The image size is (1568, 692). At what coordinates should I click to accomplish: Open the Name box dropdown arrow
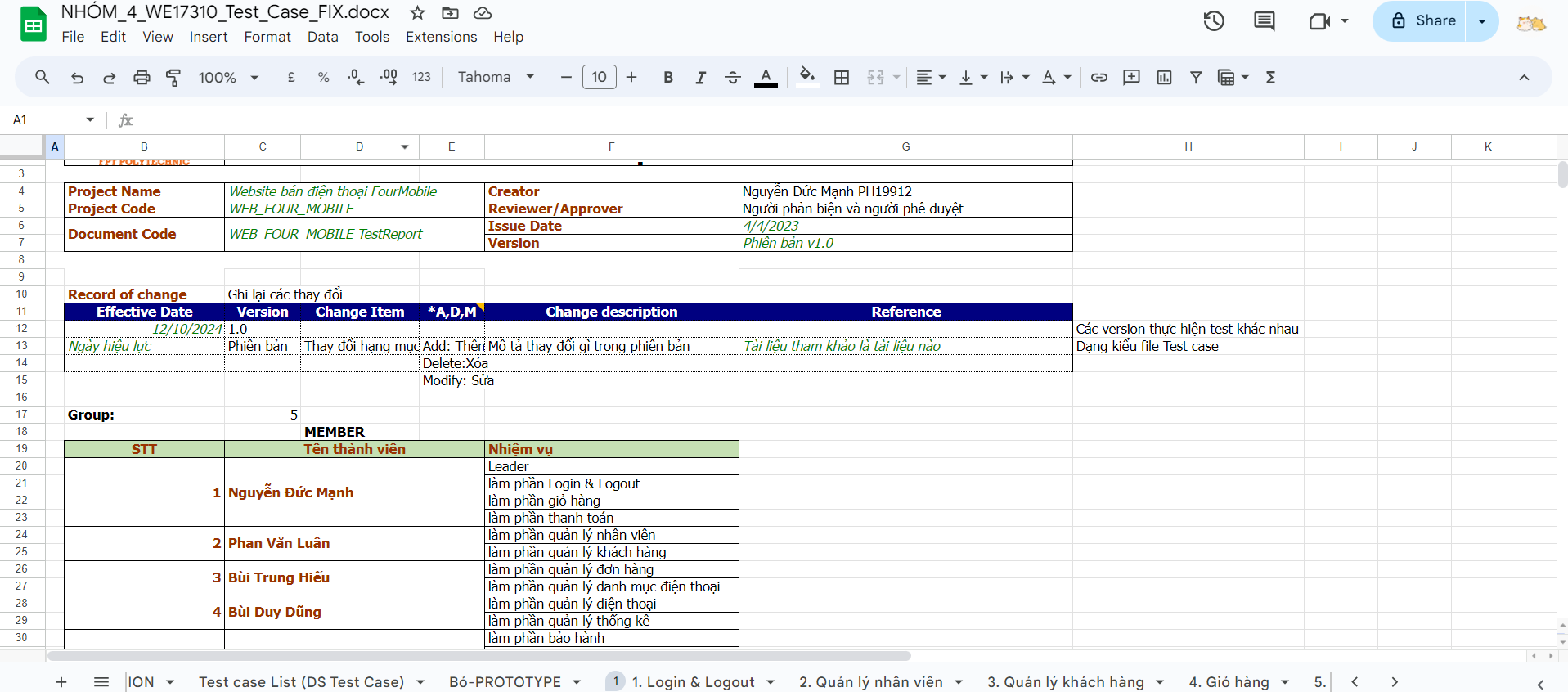(90, 120)
